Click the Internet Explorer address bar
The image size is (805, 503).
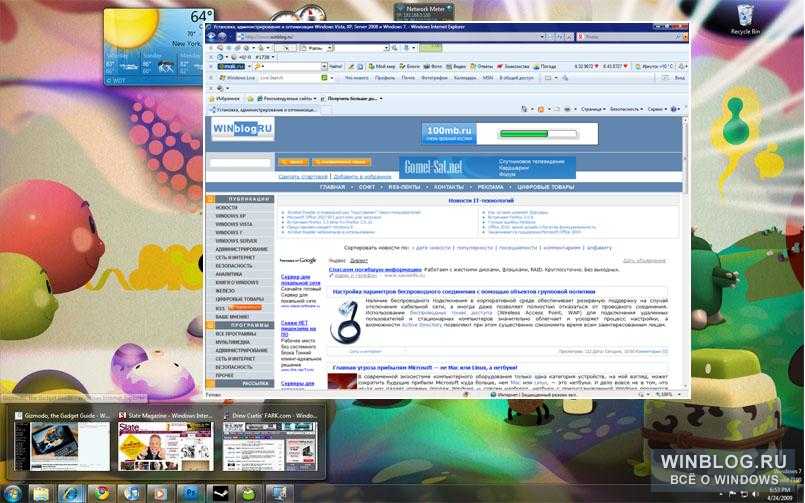pos(390,37)
